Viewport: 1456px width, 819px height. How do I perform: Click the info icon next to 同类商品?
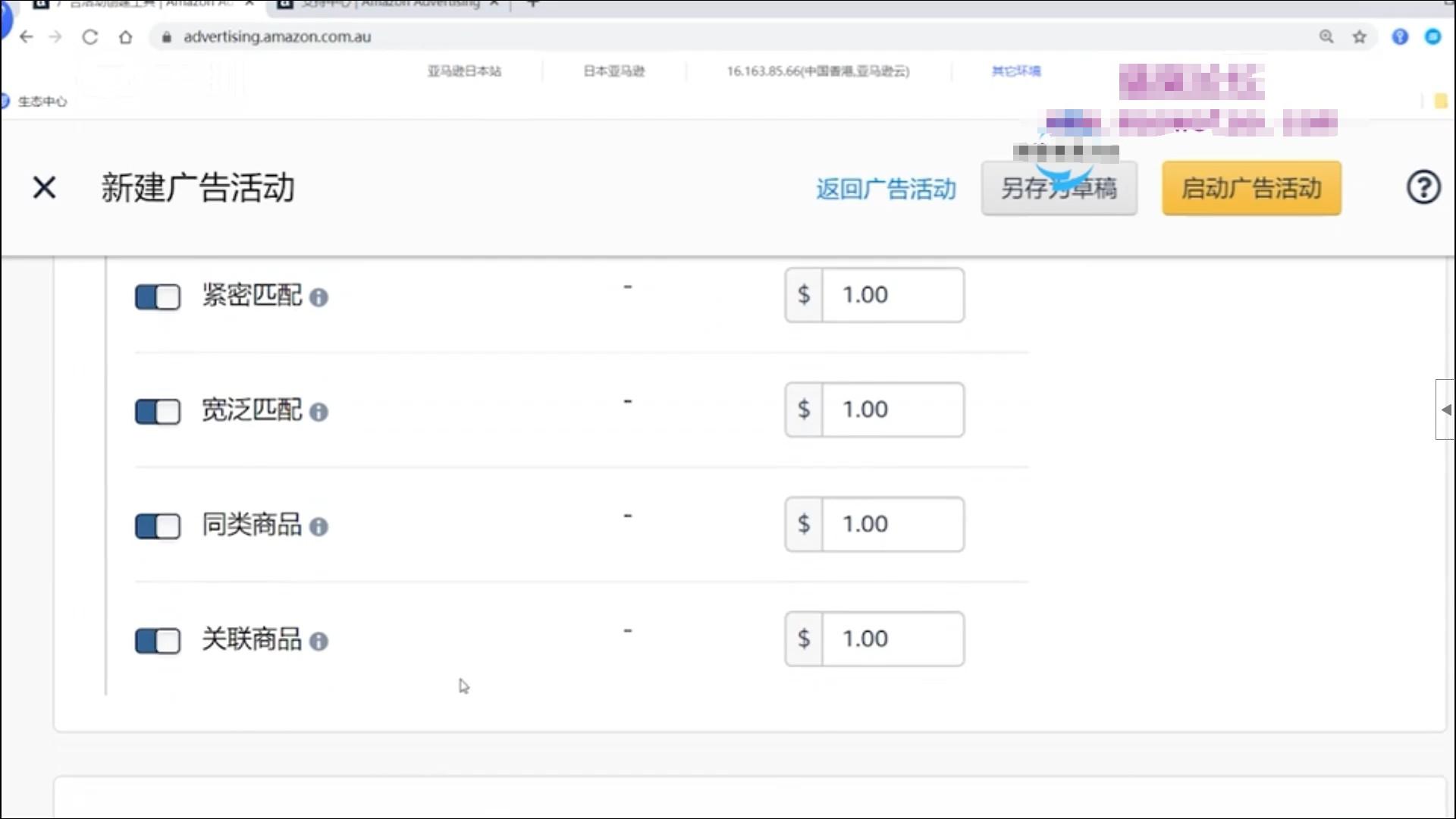319,527
